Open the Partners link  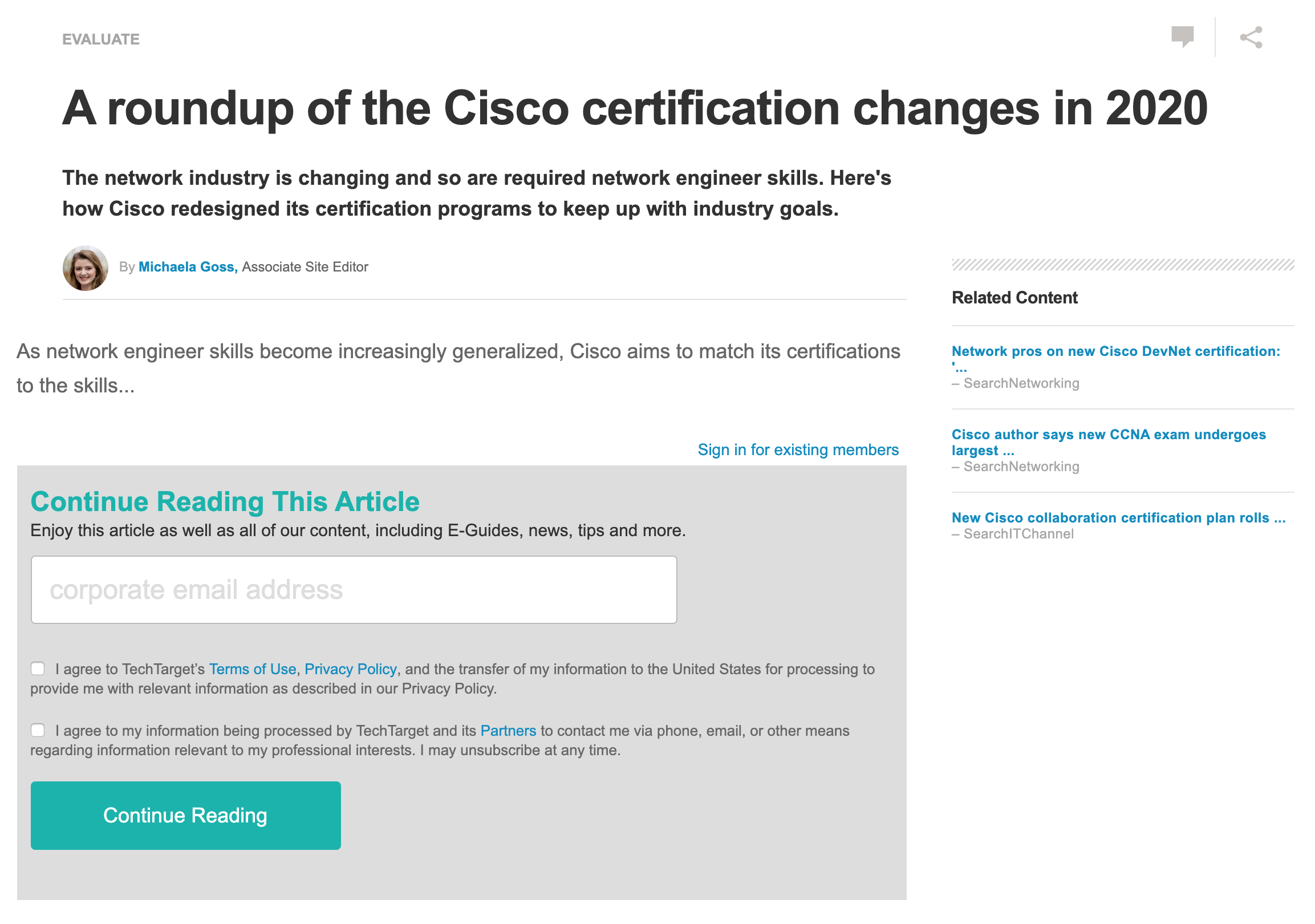[508, 731]
